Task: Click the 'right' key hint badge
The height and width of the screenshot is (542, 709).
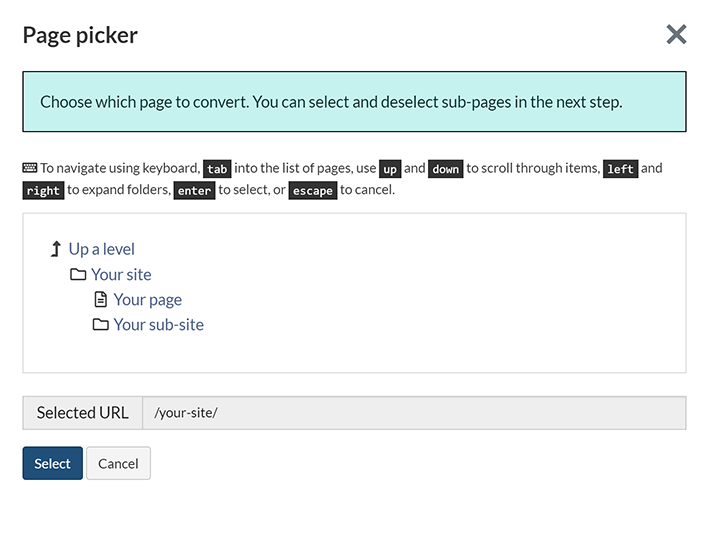Action: click(43, 190)
